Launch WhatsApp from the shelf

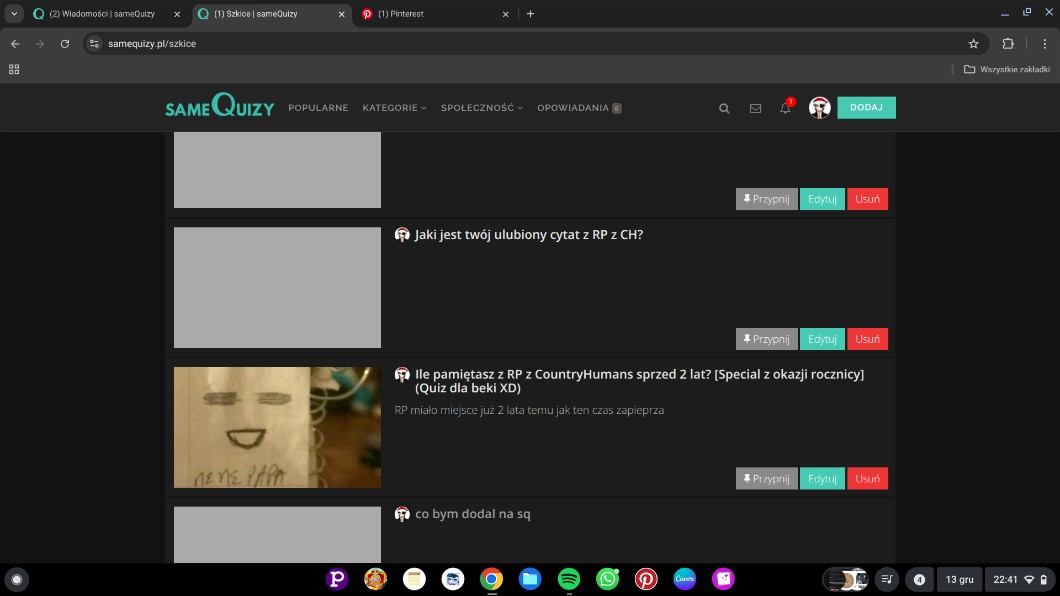(607, 579)
